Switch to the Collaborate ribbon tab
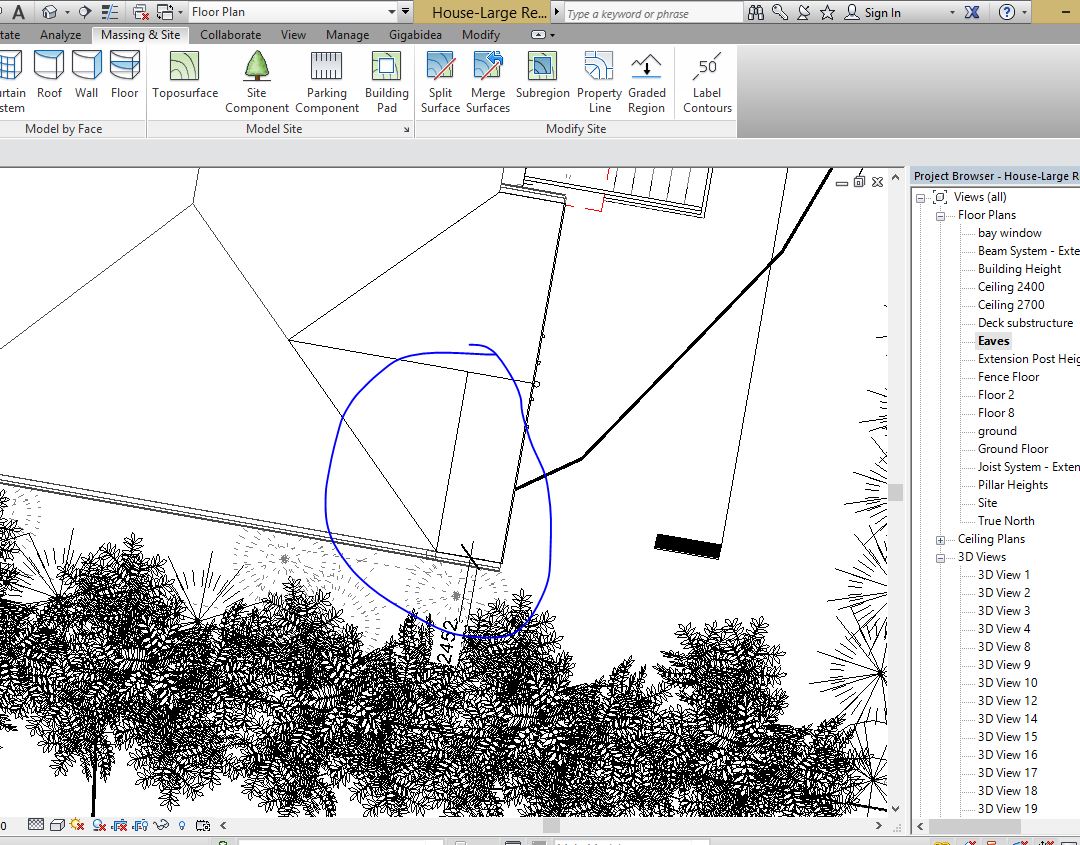The width and height of the screenshot is (1080, 845). (231, 35)
